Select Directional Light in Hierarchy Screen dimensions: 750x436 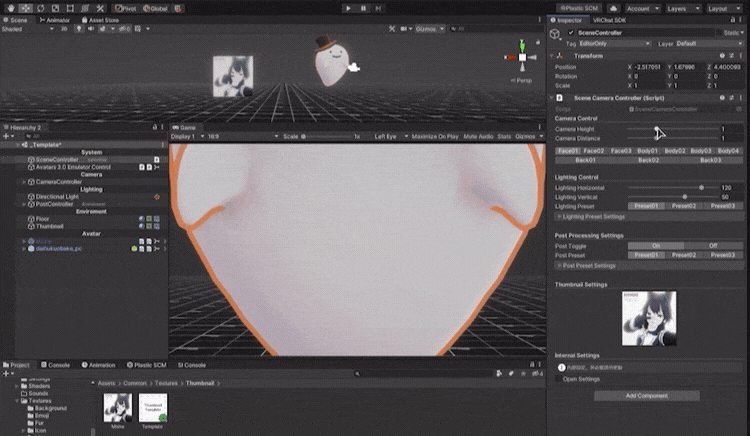(x=57, y=196)
